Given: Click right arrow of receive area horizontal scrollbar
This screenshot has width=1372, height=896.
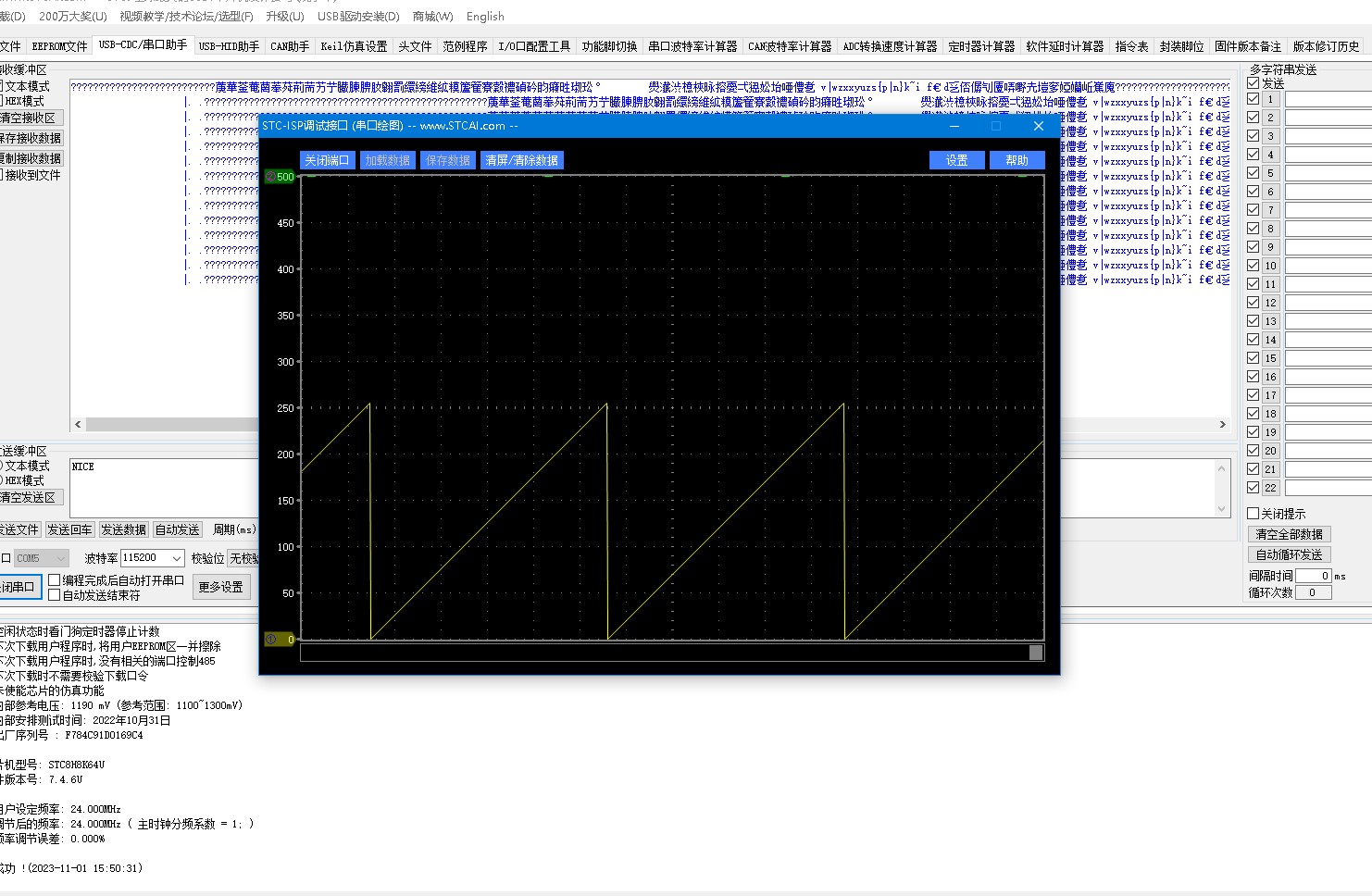Looking at the screenshot, I should point(1222,424).
